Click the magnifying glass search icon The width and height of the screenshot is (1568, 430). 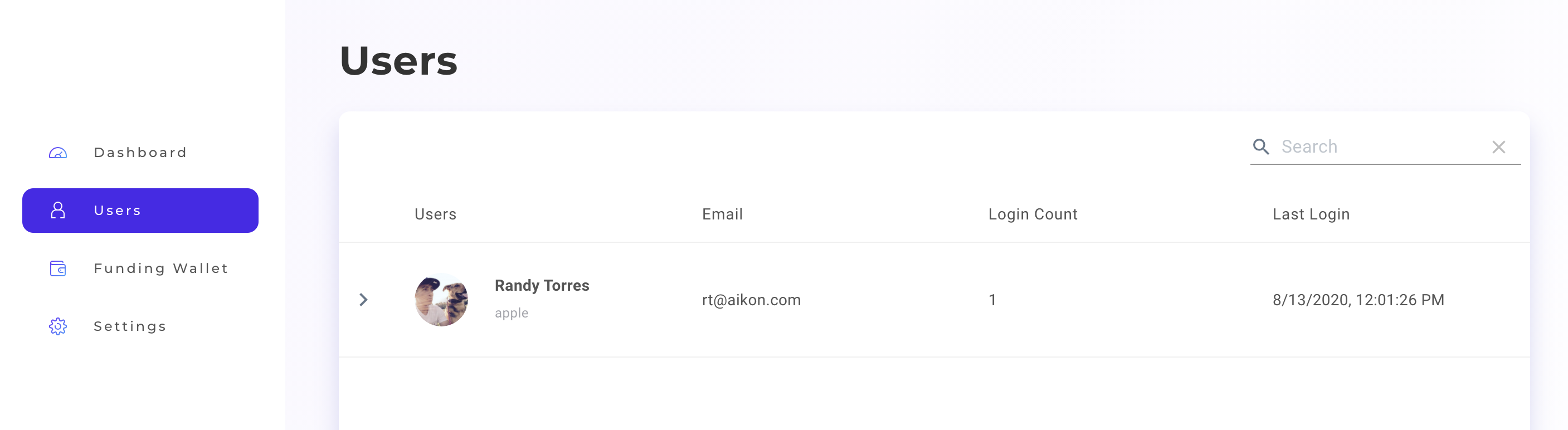1260,146
